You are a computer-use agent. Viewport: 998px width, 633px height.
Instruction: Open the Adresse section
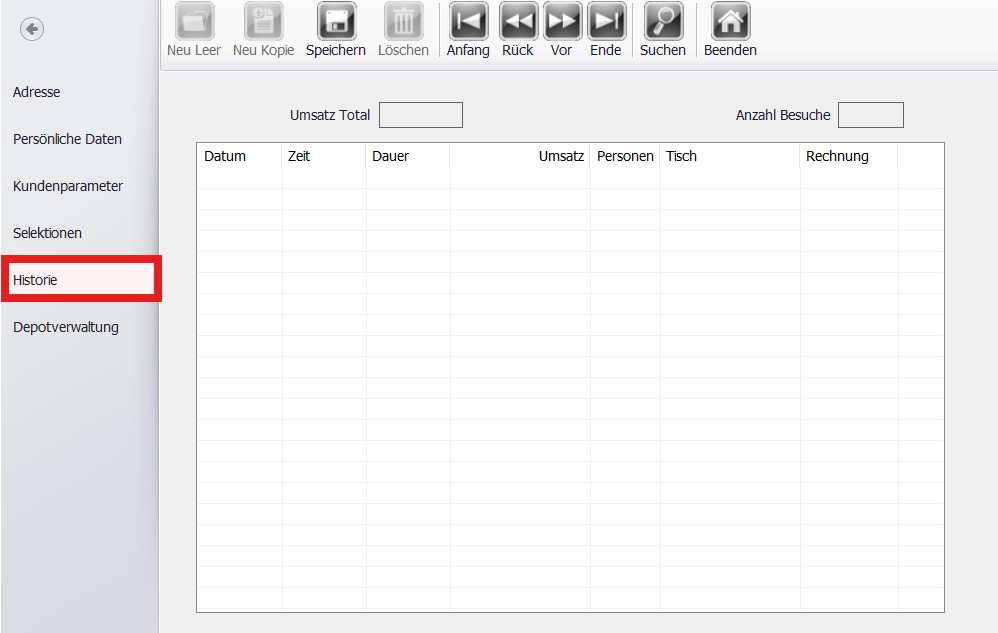pyautogui.click(x=37, y=92)
